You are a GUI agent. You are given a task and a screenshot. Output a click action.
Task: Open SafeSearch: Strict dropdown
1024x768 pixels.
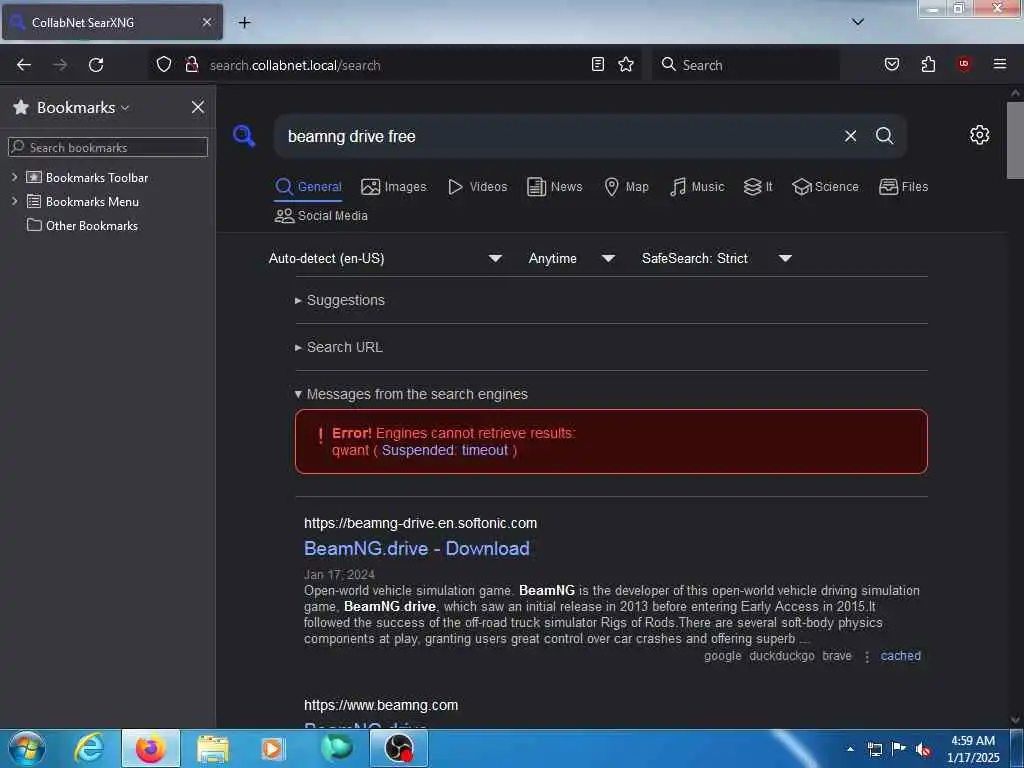(x=716, y=259)
